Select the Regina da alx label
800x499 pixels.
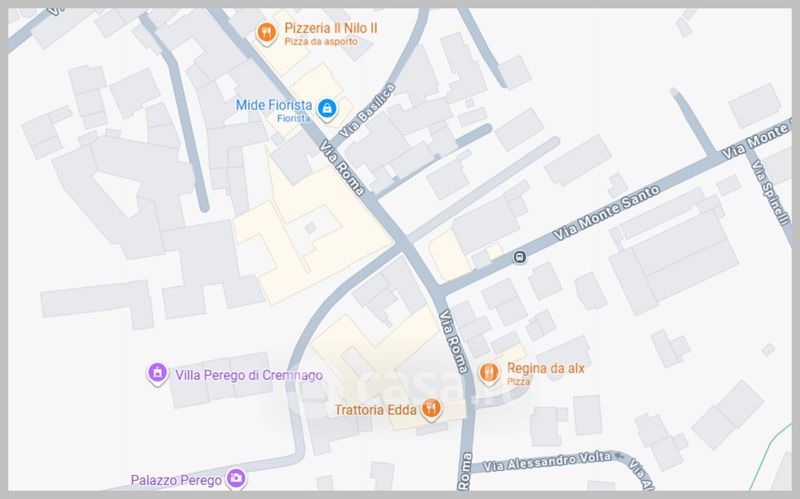(545, 368)
